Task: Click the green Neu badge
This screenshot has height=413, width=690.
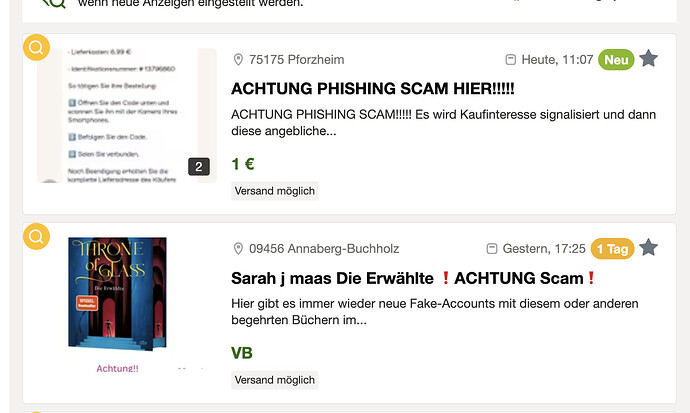Action: coord(616,59)
